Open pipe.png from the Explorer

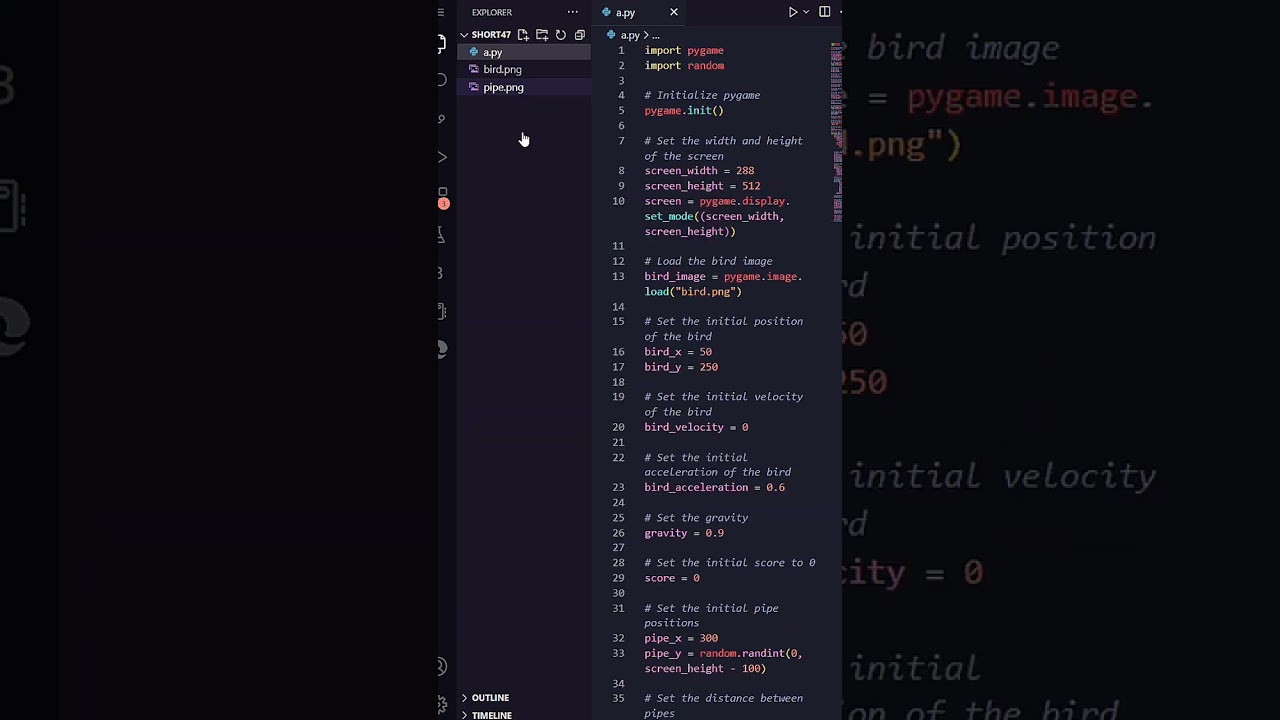pyautogui.click(x=524, y=87)
